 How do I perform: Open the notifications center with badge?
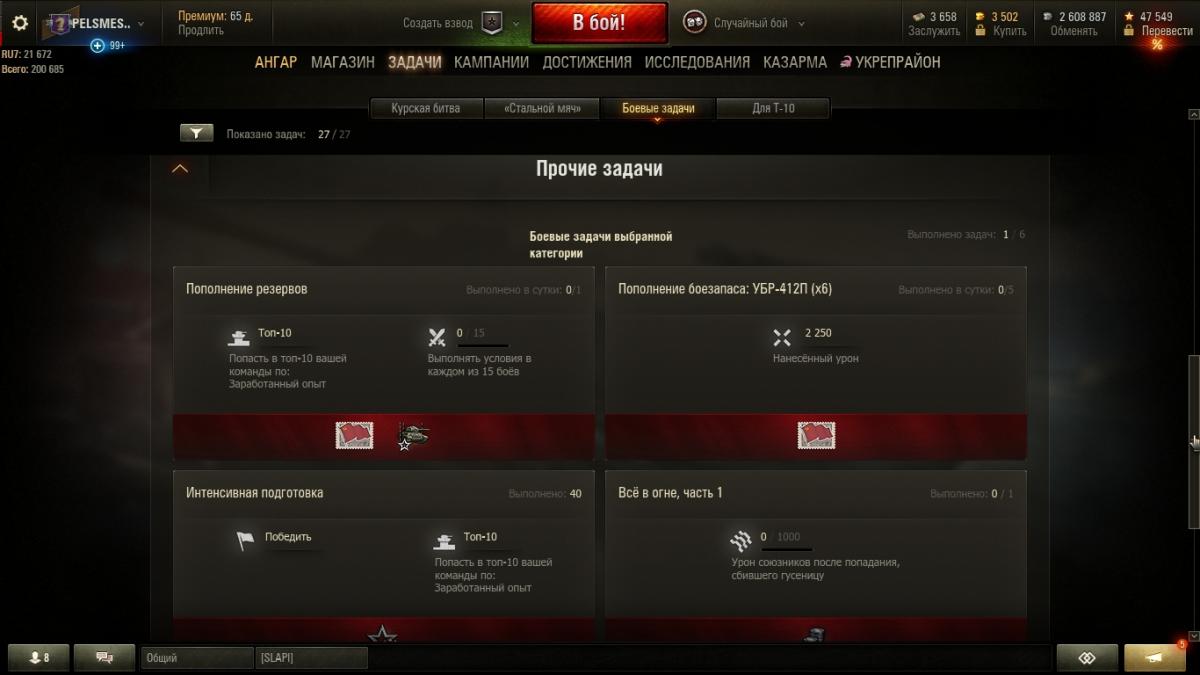(1155, 658)
